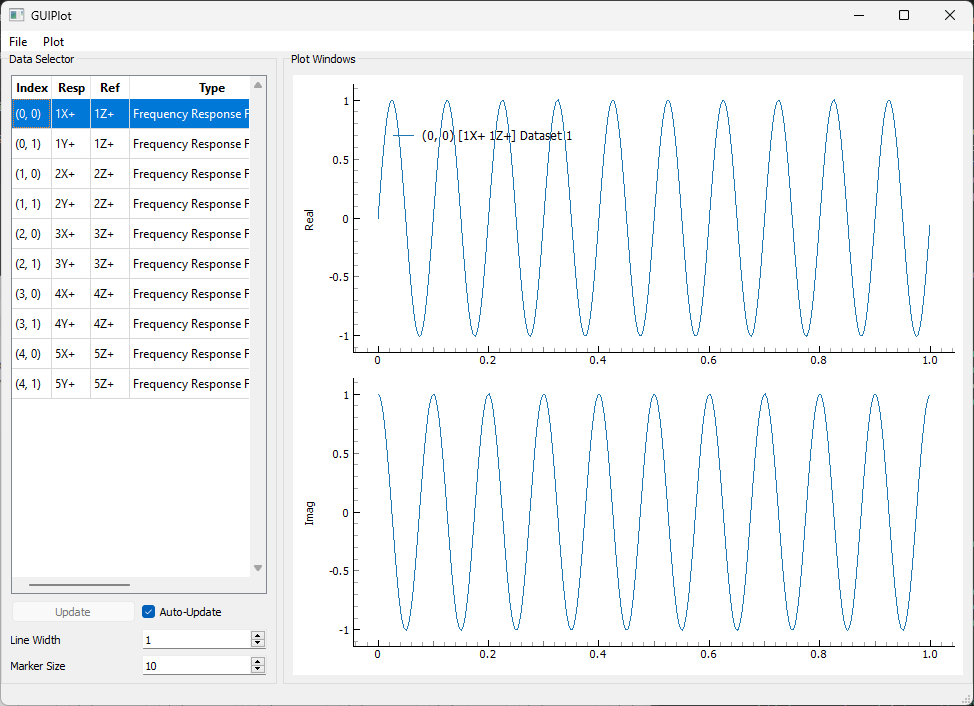Click the Line Width value field
Viewport: 974px width, 706px height.
[195, 640]
